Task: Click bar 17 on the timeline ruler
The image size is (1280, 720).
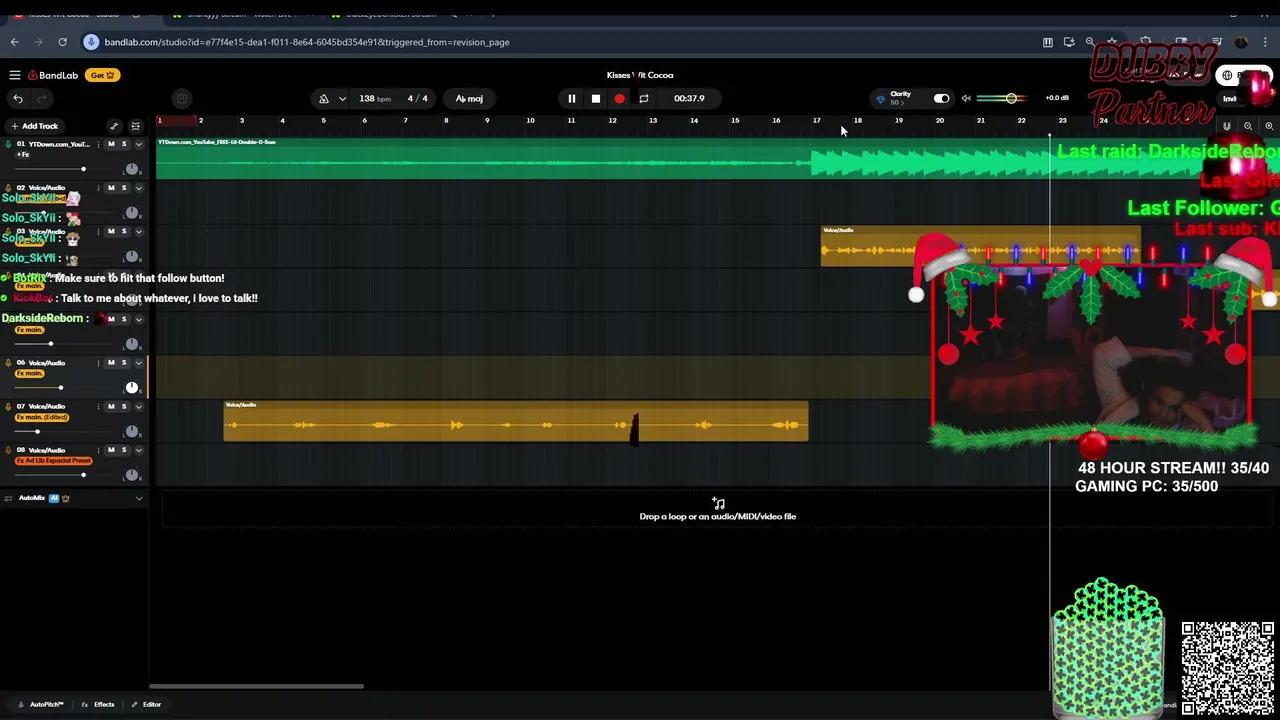Action: click(816, 121)
